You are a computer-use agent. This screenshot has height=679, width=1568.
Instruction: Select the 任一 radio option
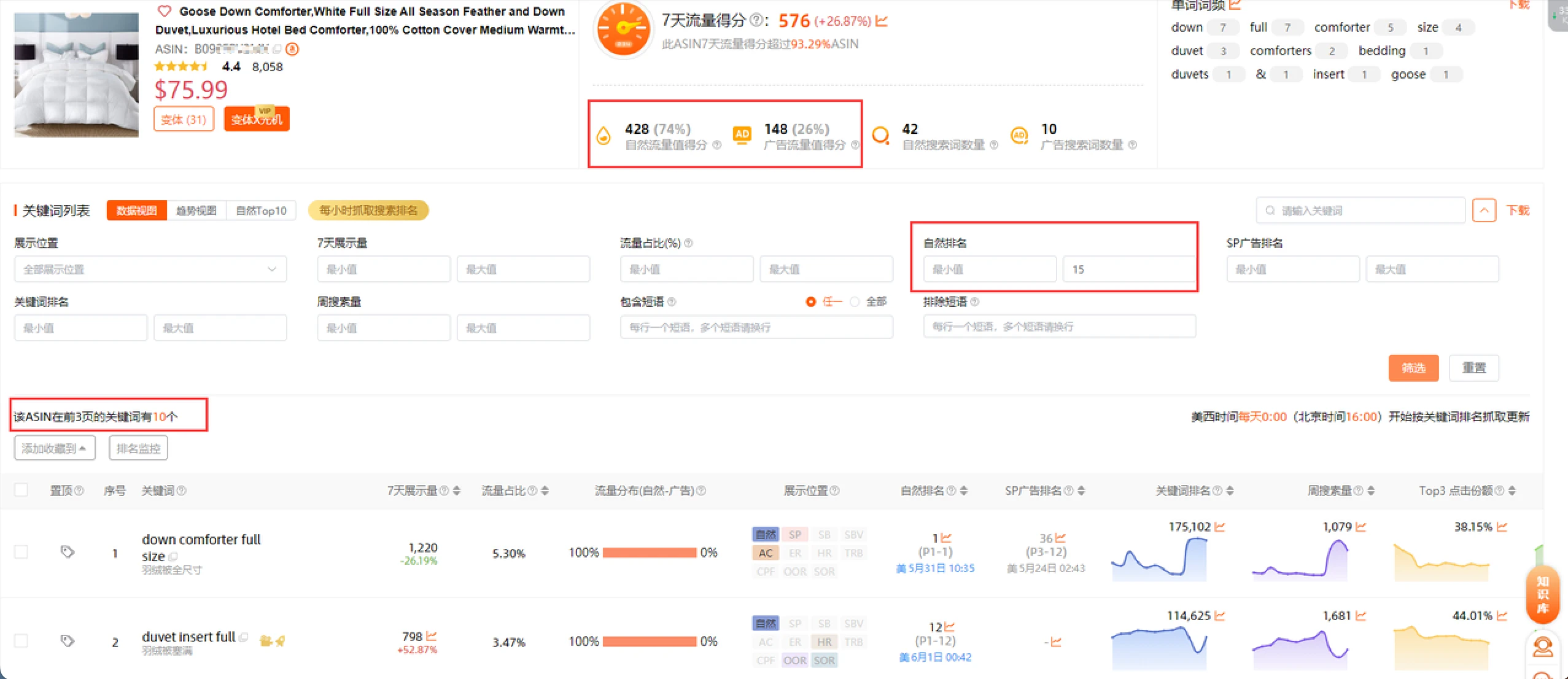811,301
